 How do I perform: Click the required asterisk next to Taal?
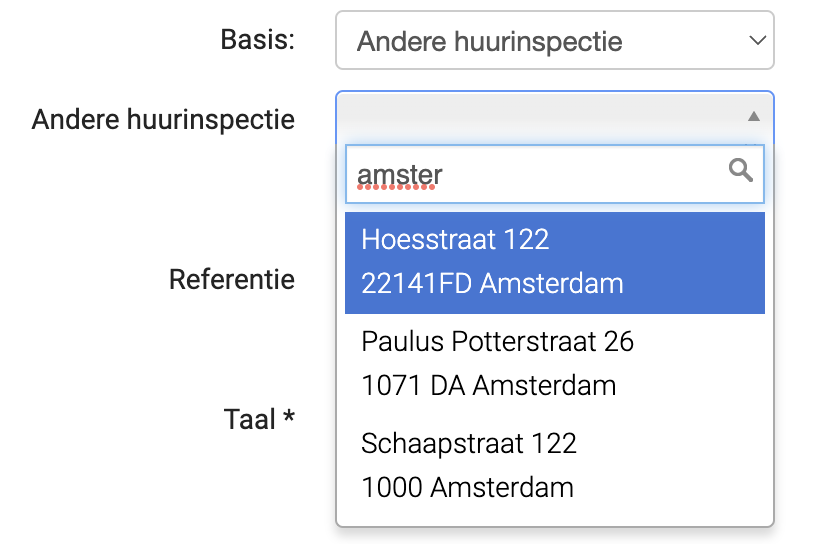coord(289,418)
